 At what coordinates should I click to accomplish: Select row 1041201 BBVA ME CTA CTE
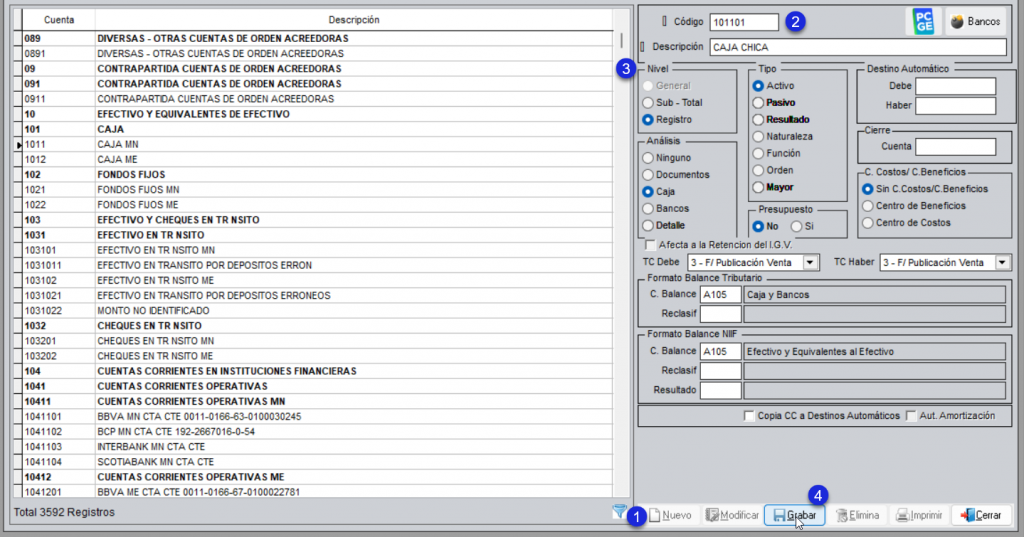click(318, 491)
